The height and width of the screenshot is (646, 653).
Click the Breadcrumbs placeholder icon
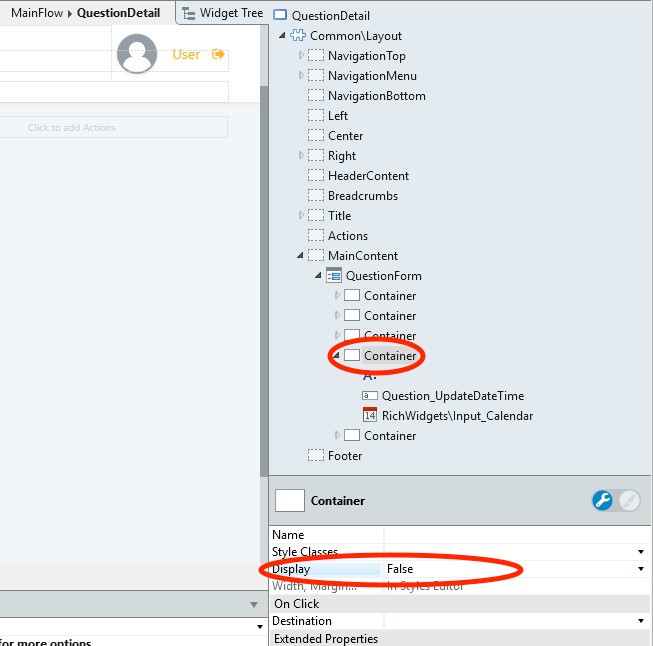(x=316, y=195)
